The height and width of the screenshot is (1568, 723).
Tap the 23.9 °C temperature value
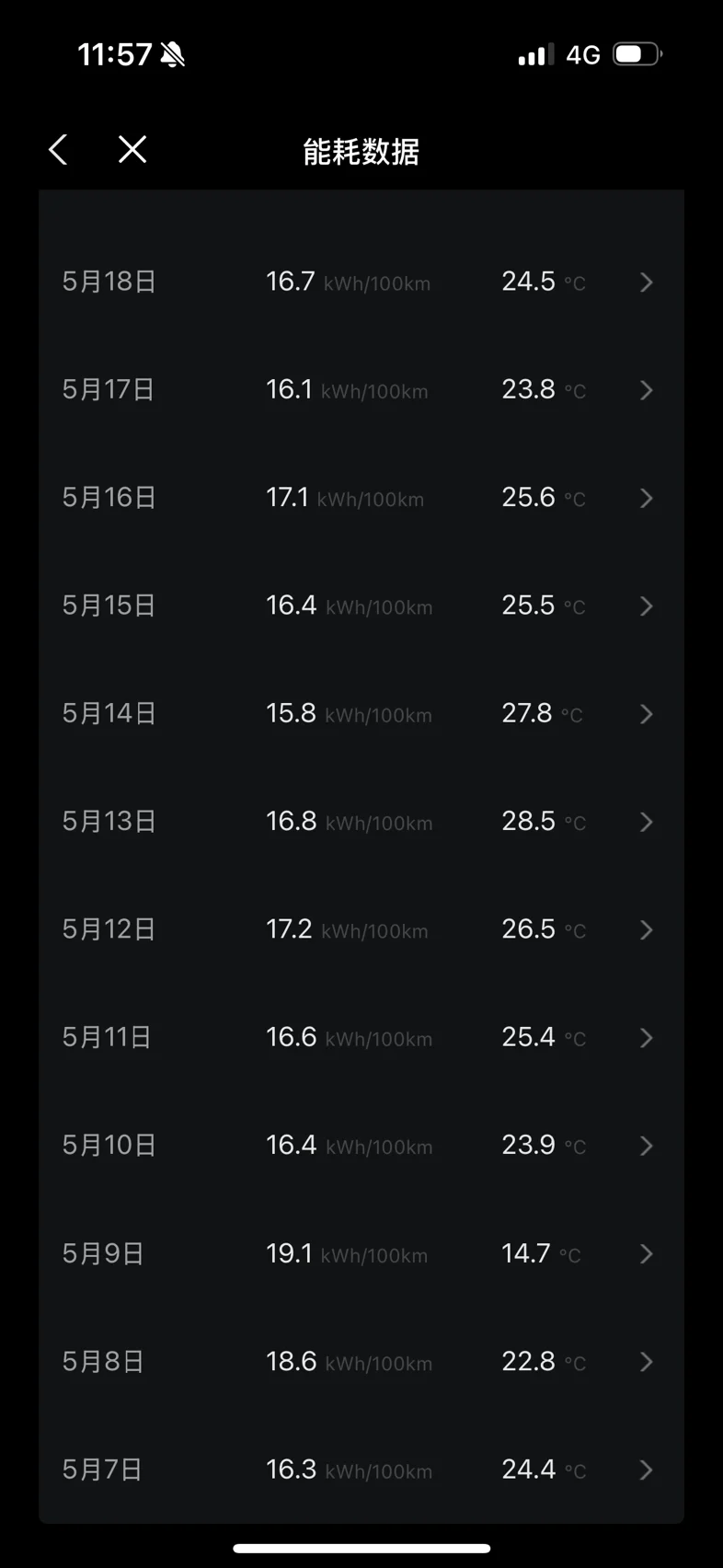[x=544, y=1145]
